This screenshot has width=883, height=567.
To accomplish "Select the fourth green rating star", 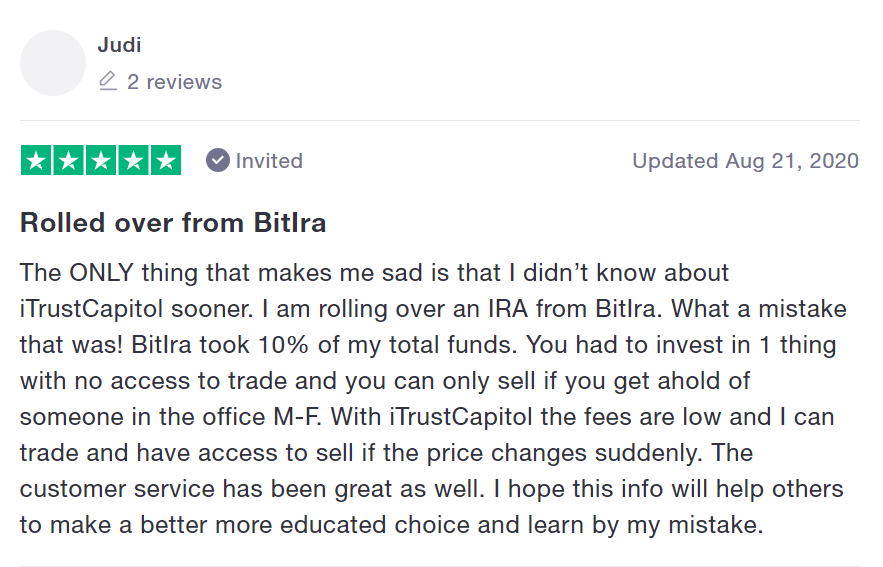I will (133, 160).
